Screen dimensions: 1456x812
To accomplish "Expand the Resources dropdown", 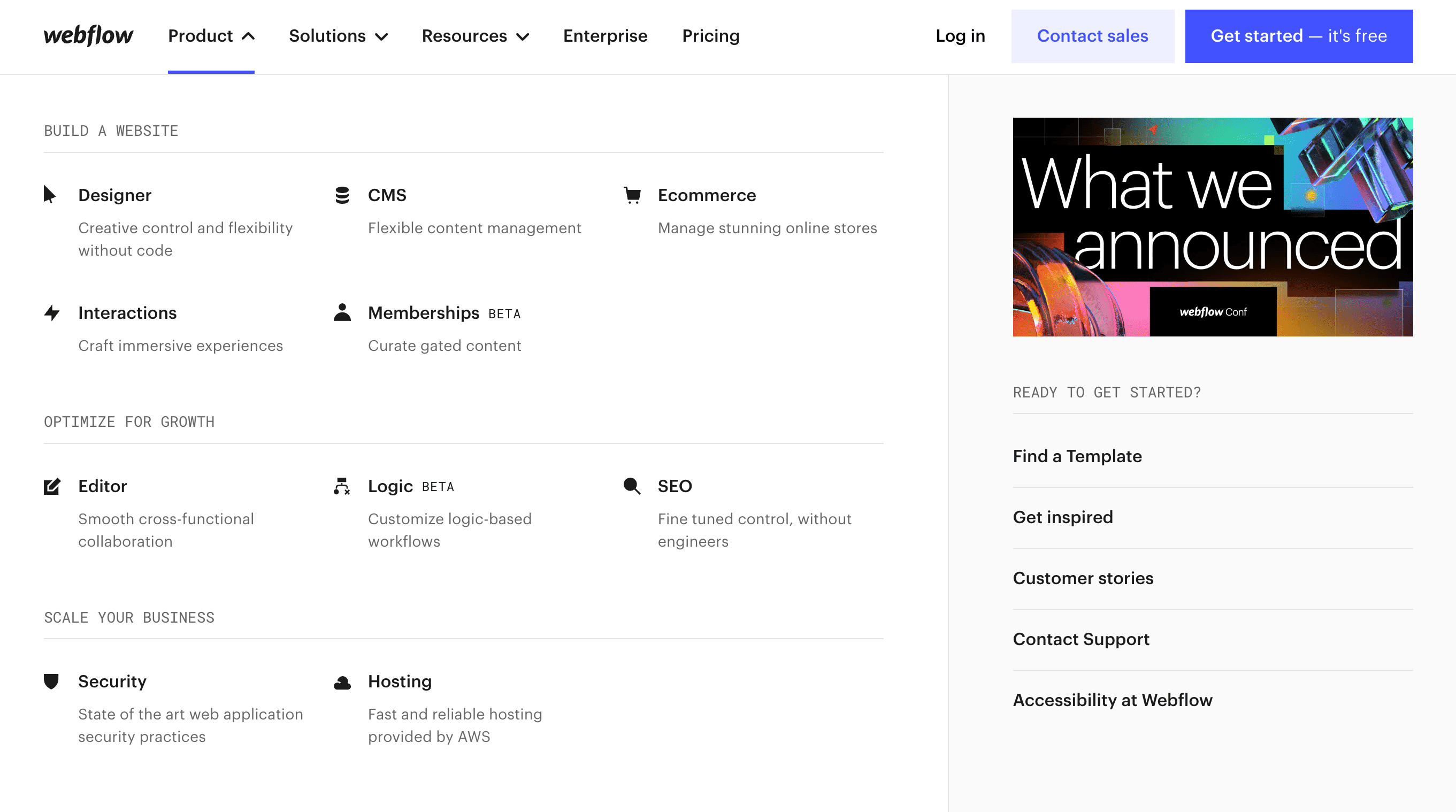I will point(475,36).
